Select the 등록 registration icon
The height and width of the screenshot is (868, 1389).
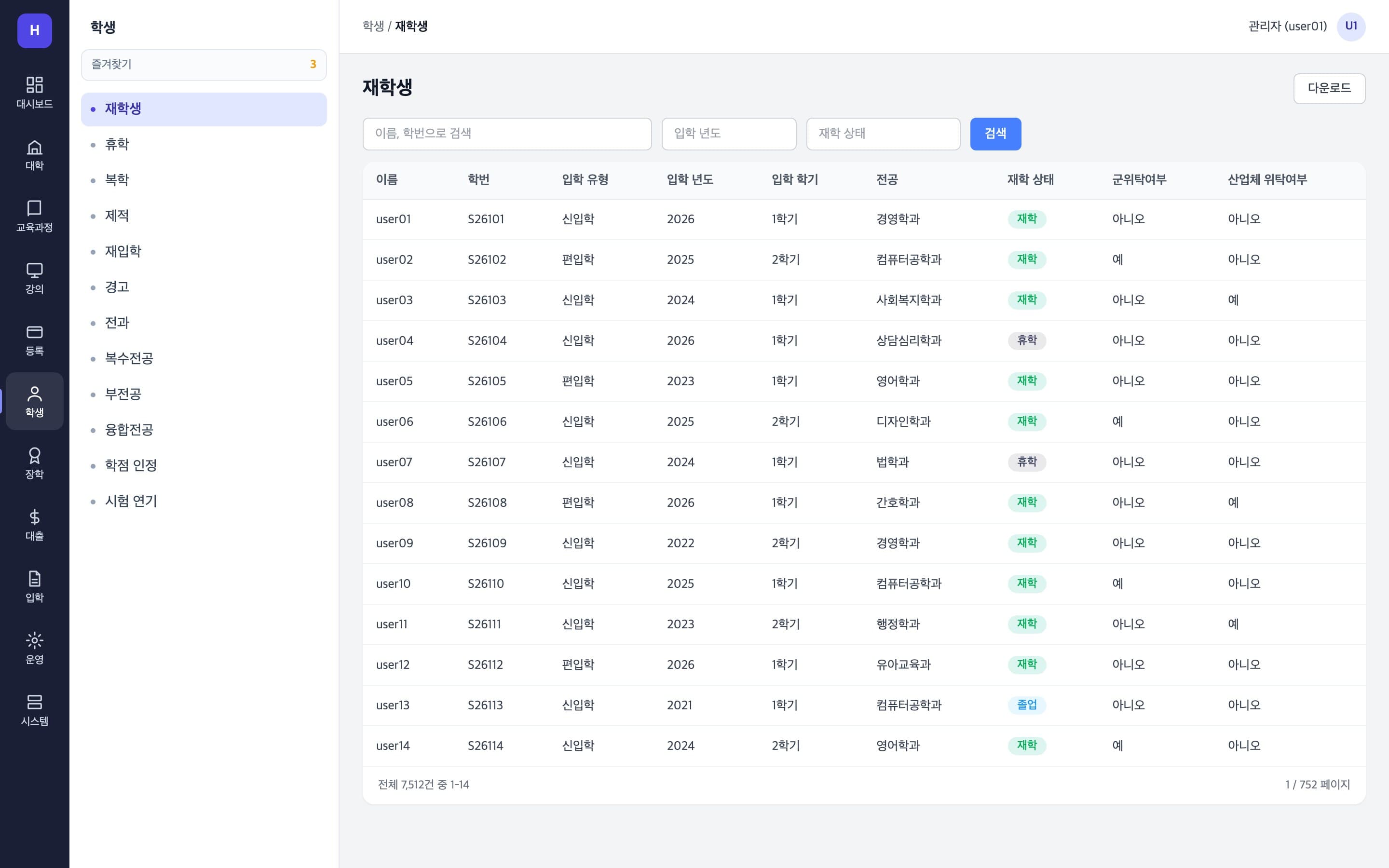tap(34, 340)
